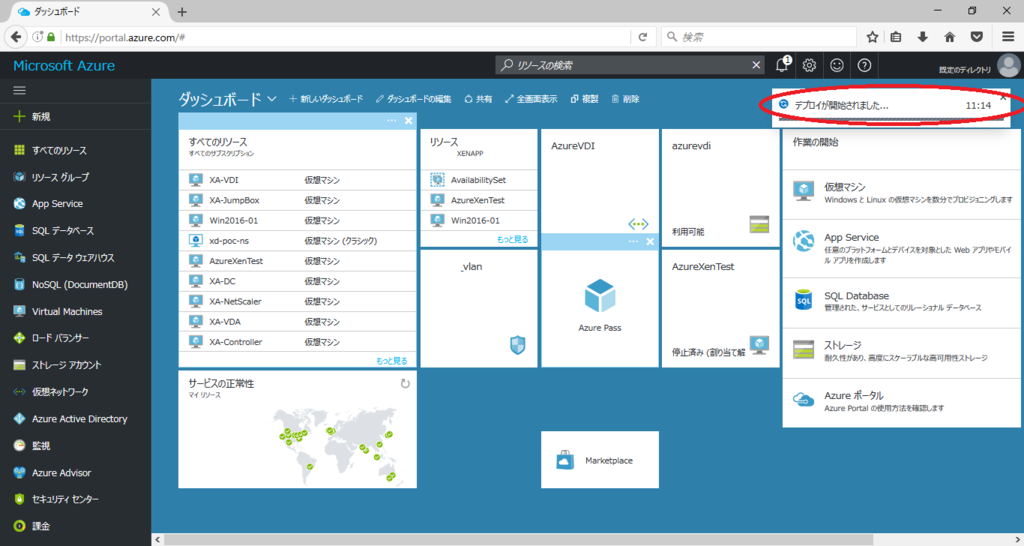Viewport: 1024px width, 546px height.
Task: Click the 仮想ネットワーク sidebar icon
Action: tap(20, 392)
